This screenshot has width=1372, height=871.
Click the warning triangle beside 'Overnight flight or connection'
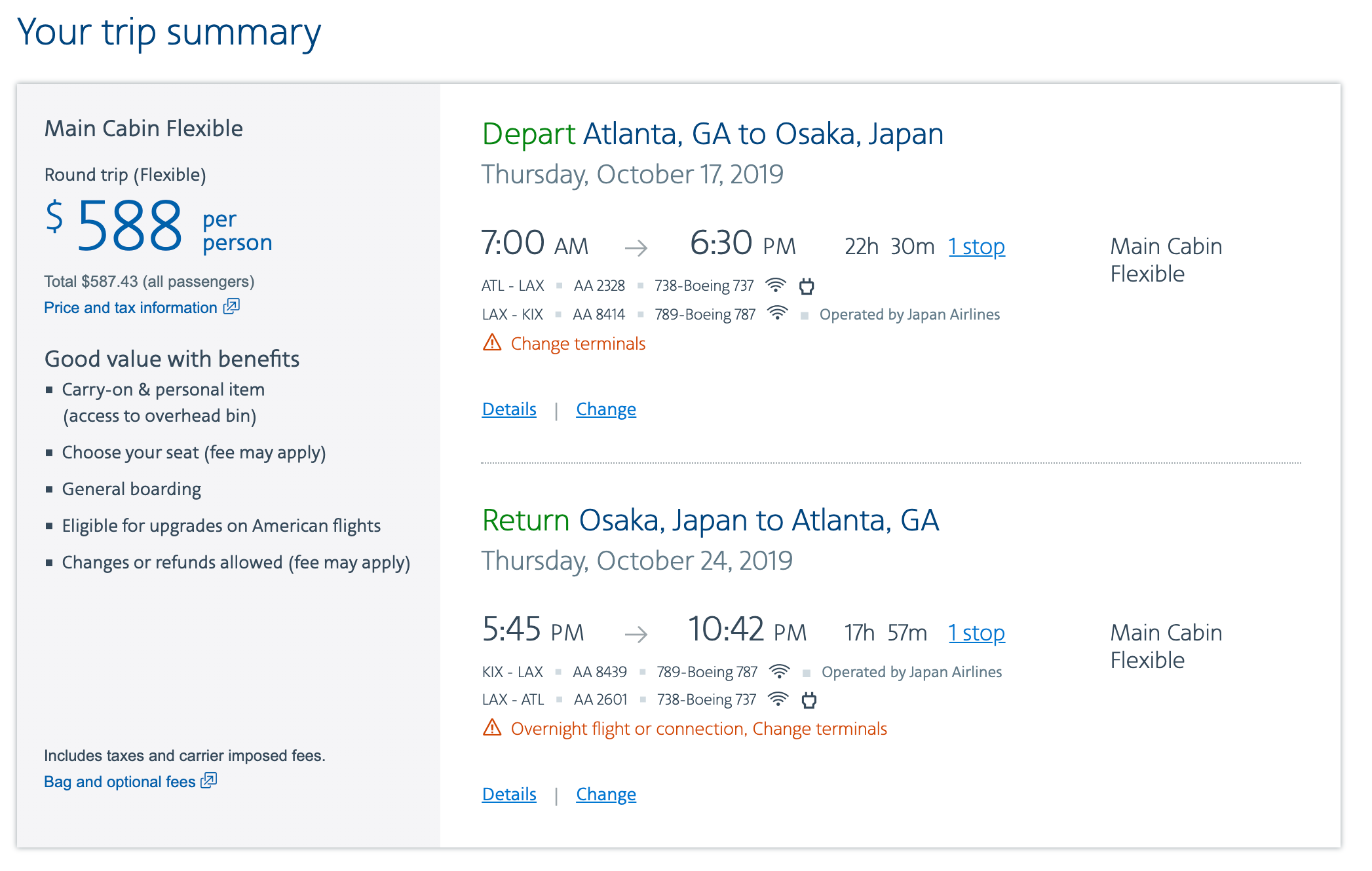tap(492, 728)
